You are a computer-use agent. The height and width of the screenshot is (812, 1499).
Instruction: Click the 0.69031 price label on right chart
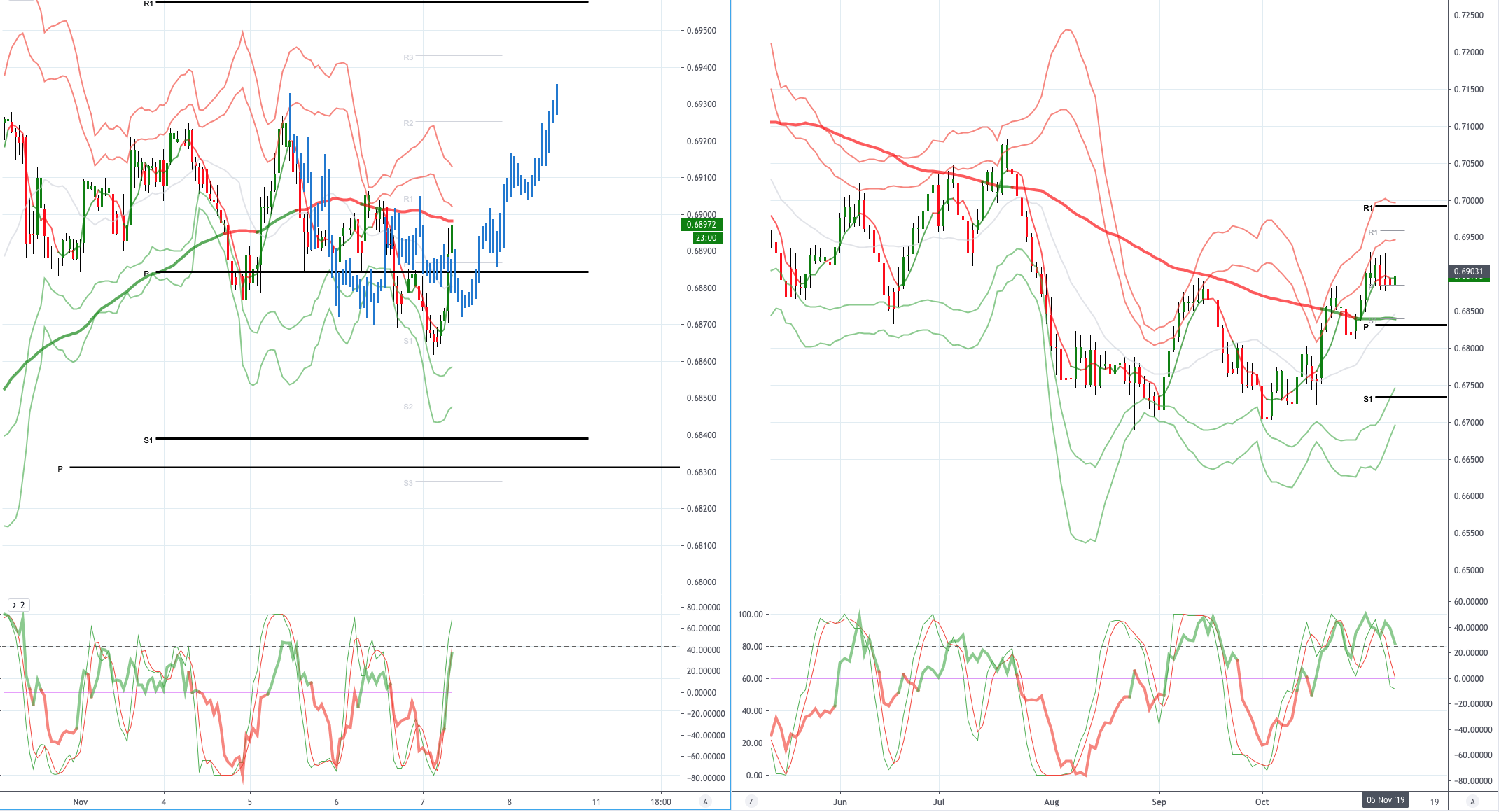(1468, 272)
